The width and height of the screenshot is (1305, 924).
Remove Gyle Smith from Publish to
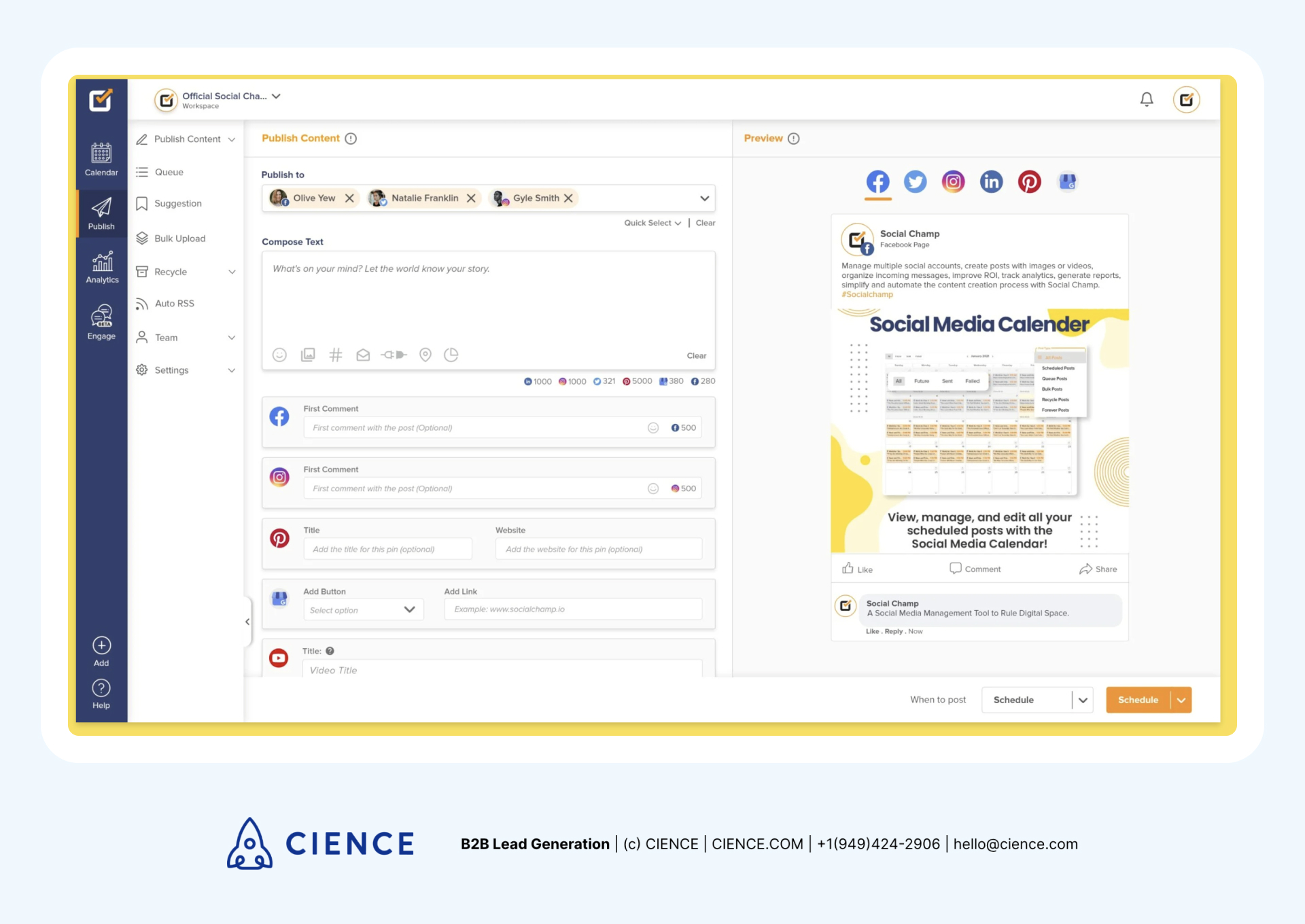pyautogui.click(x=568, y=198)
